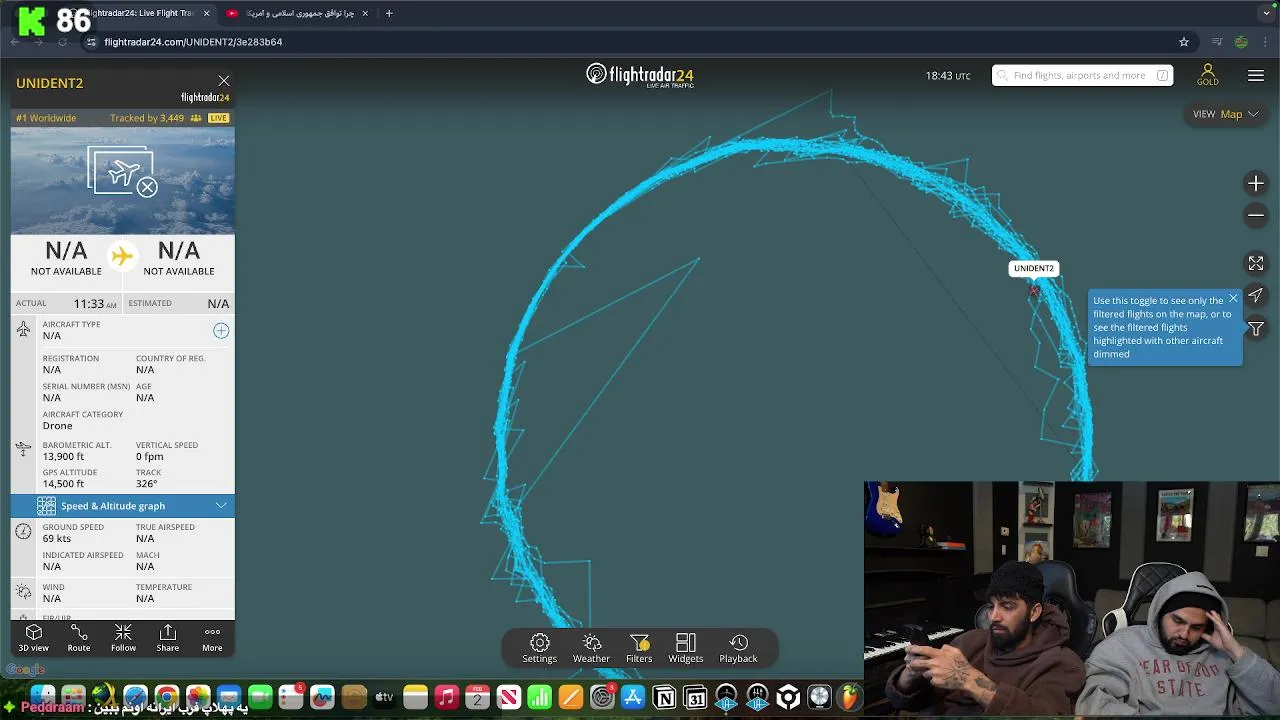The height and width of the screenshot is (720, 1280).
Task: Dismiss the filter toggle tooltip
Action: pyautogui.click(x=1233, y=298)
